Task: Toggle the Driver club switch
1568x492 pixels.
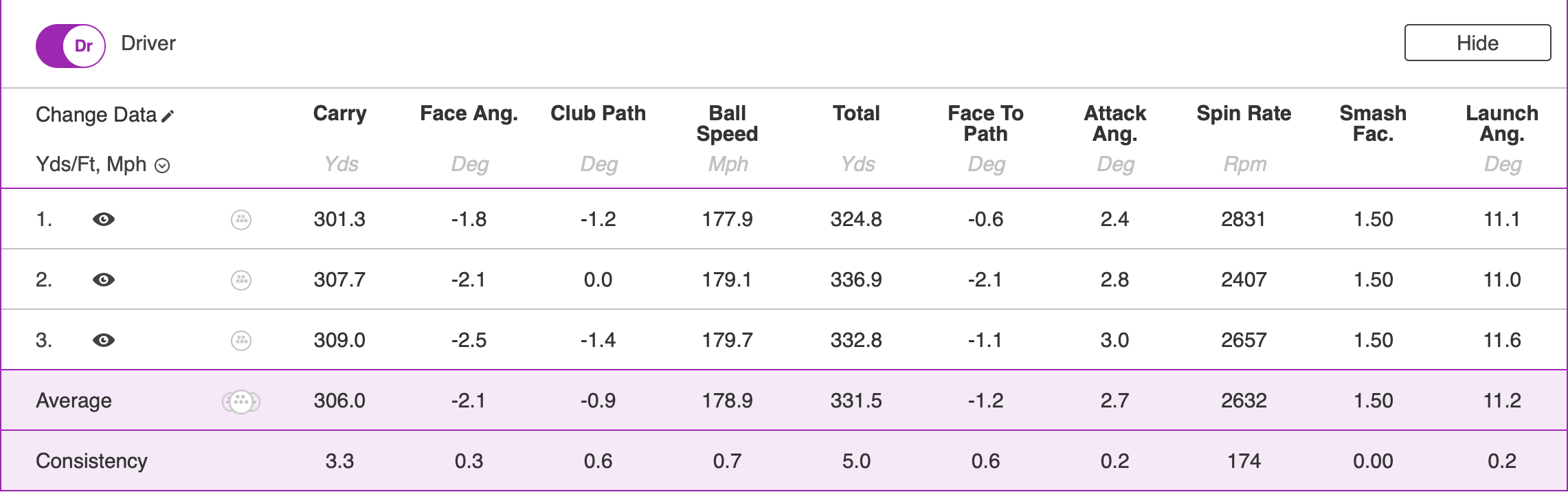Action: pyautogui.click(x=71, y=45)
